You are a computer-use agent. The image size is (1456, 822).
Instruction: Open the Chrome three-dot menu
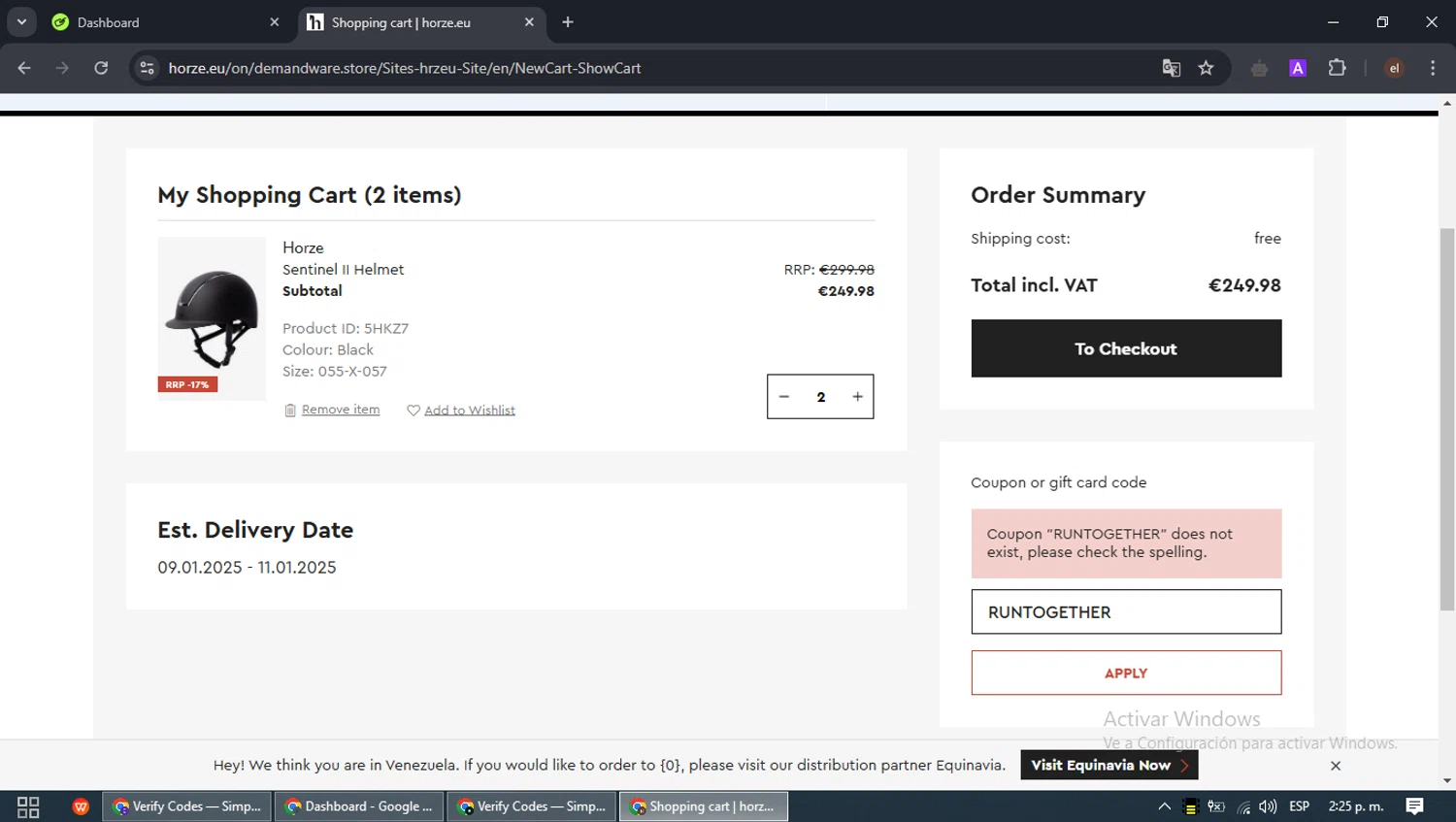[1433, 68]
